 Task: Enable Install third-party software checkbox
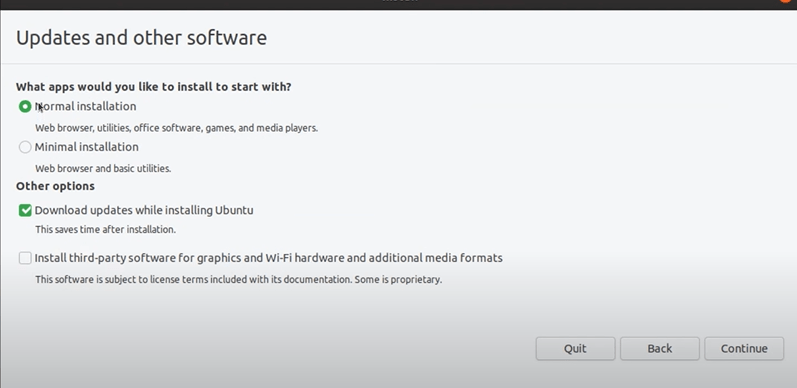(25, 258)
